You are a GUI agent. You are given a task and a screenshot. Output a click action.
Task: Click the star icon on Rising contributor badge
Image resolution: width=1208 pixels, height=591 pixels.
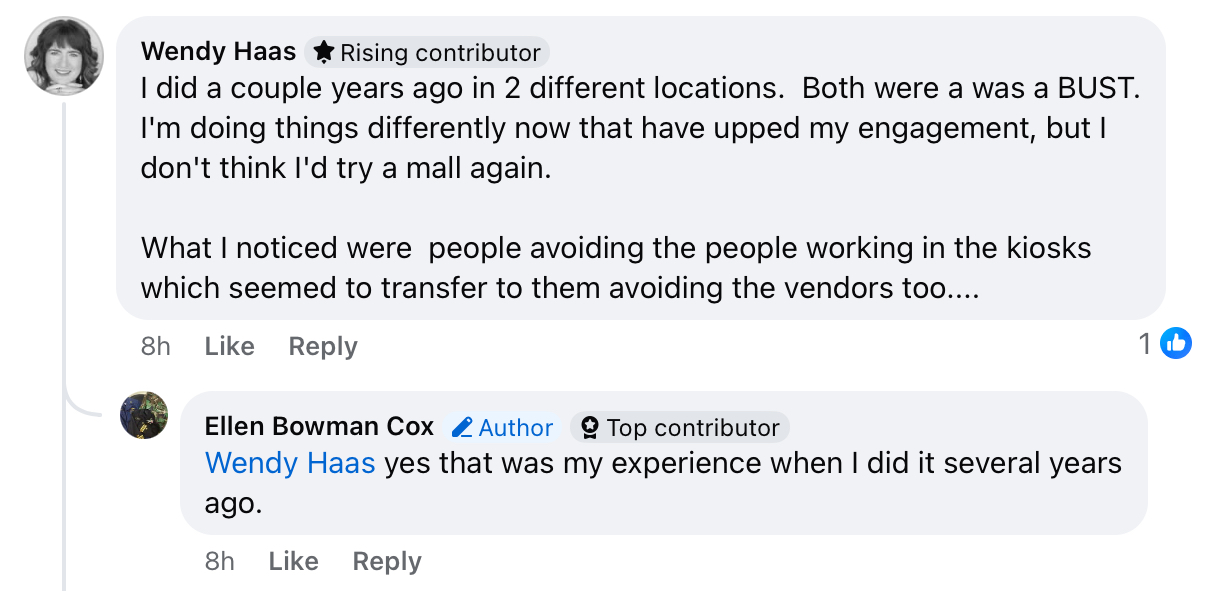324,52
